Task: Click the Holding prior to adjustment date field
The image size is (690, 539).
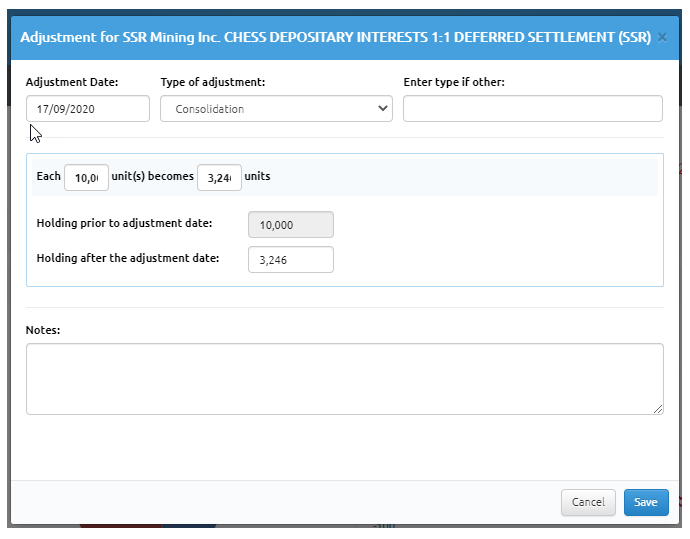Action: [291, 225]
